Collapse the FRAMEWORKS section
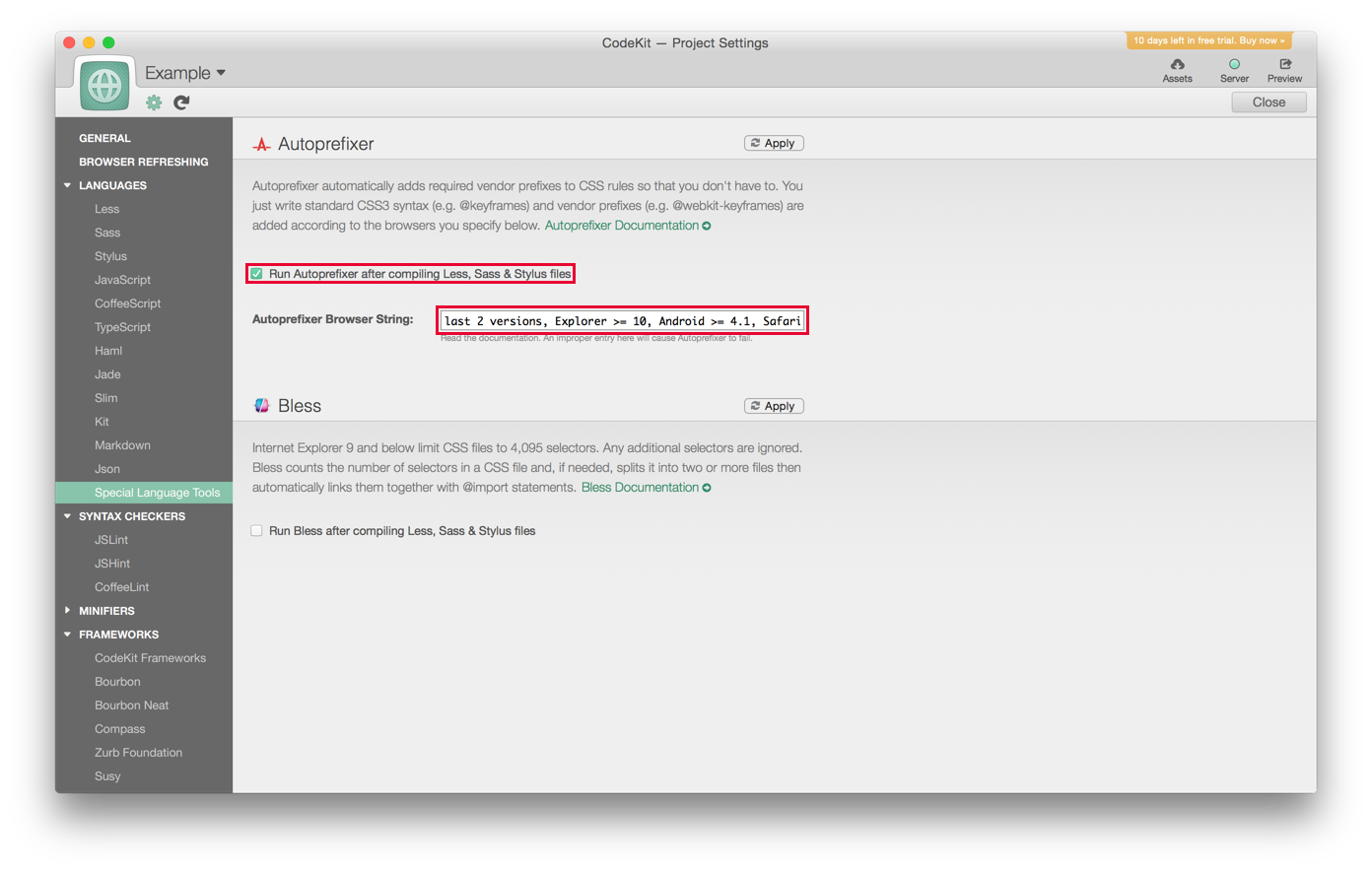 click(x=67, y=635)
